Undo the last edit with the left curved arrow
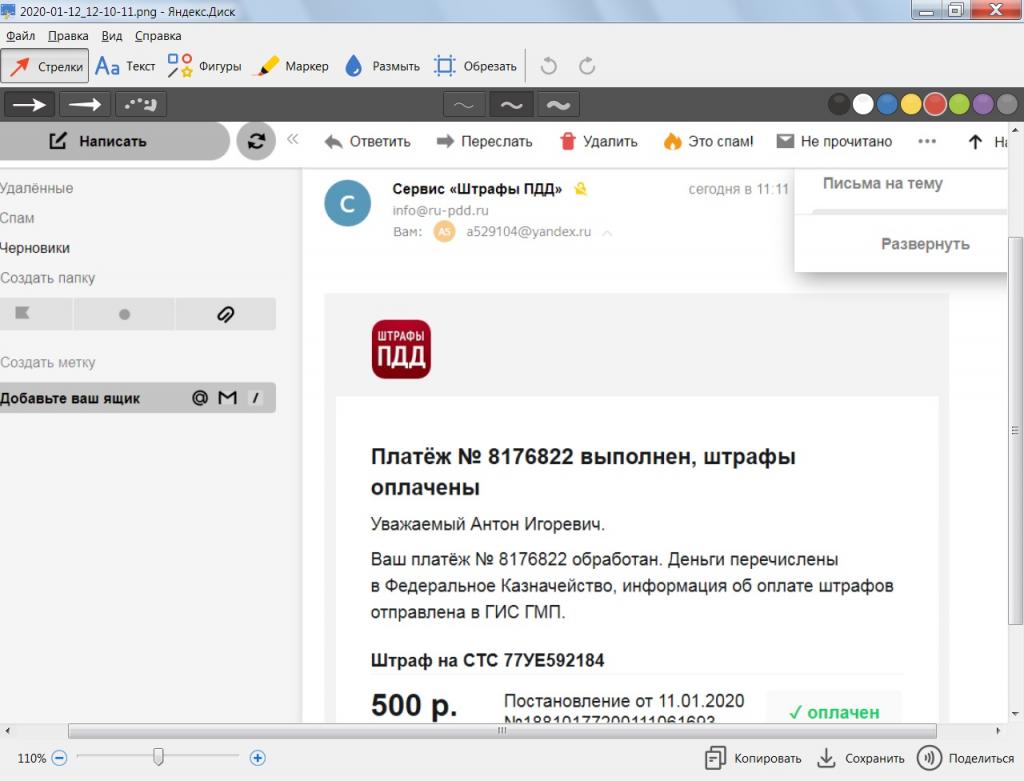The width and height of the screenshot is (1024, 781). point(549,66)
